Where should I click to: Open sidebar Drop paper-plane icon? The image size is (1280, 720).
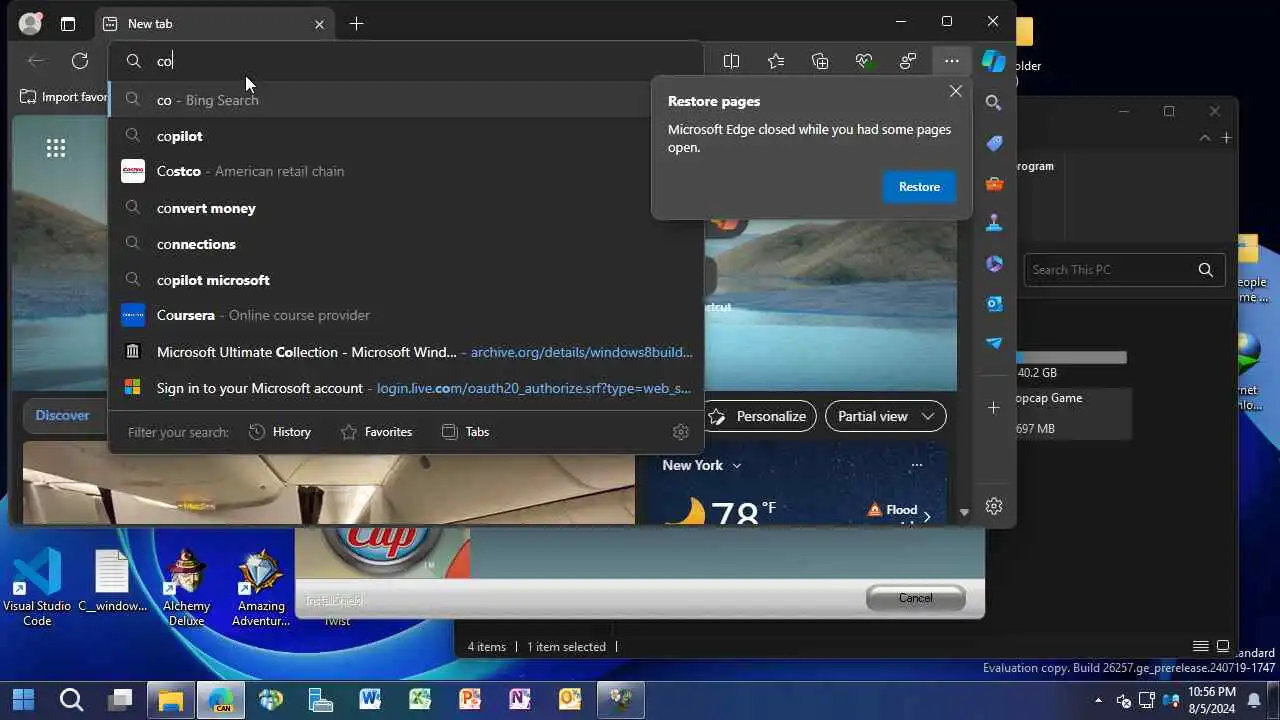click(x=993, y=343)
